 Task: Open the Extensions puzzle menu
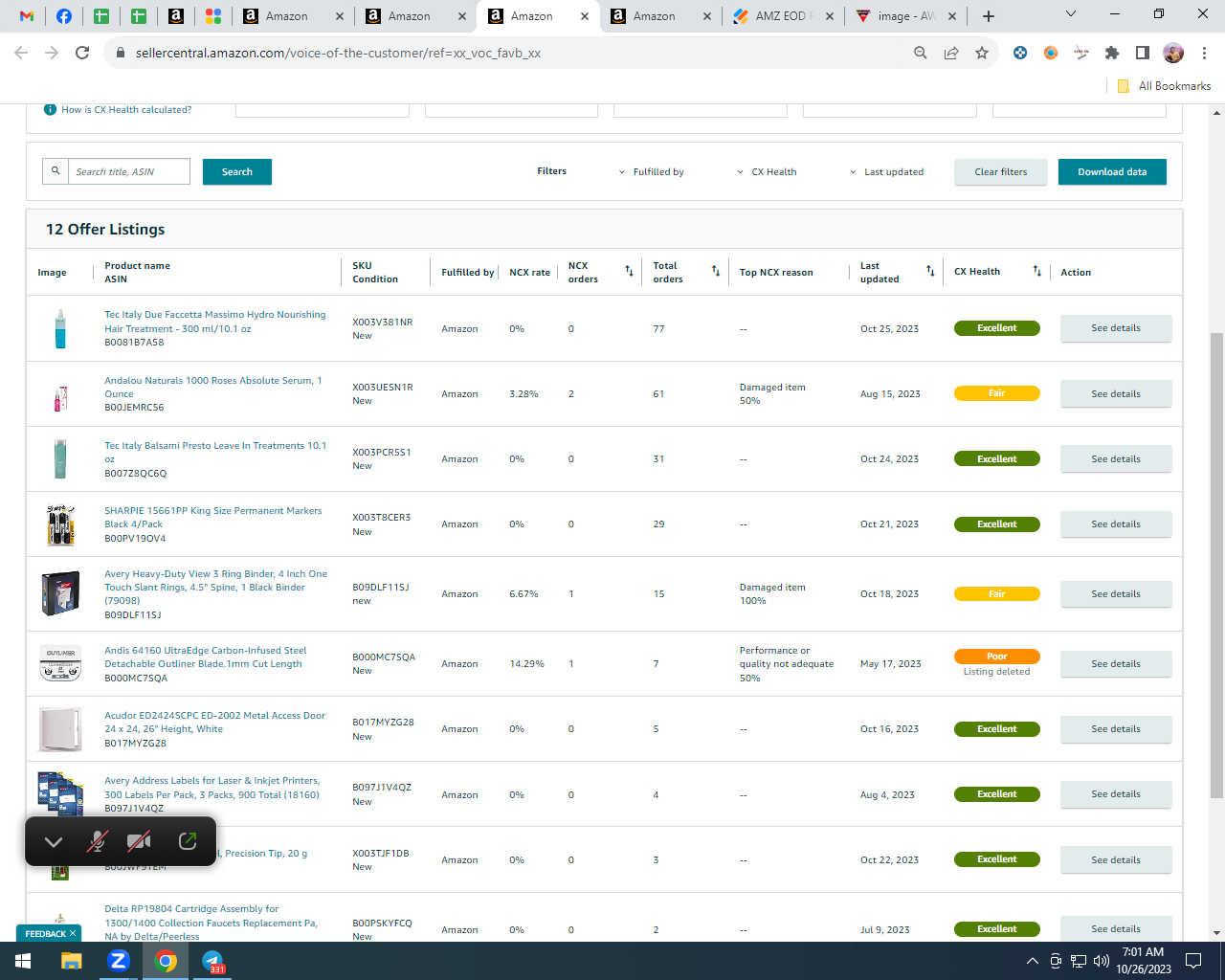coord(1112,53)
